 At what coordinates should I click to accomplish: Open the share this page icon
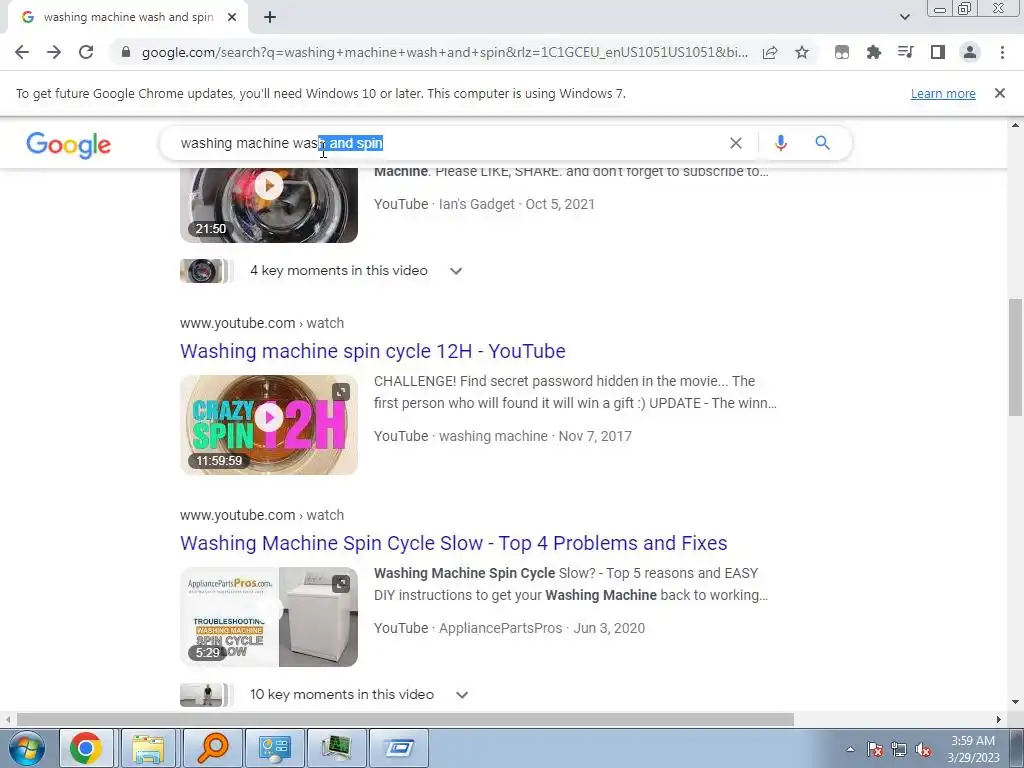tap(770, 52)
